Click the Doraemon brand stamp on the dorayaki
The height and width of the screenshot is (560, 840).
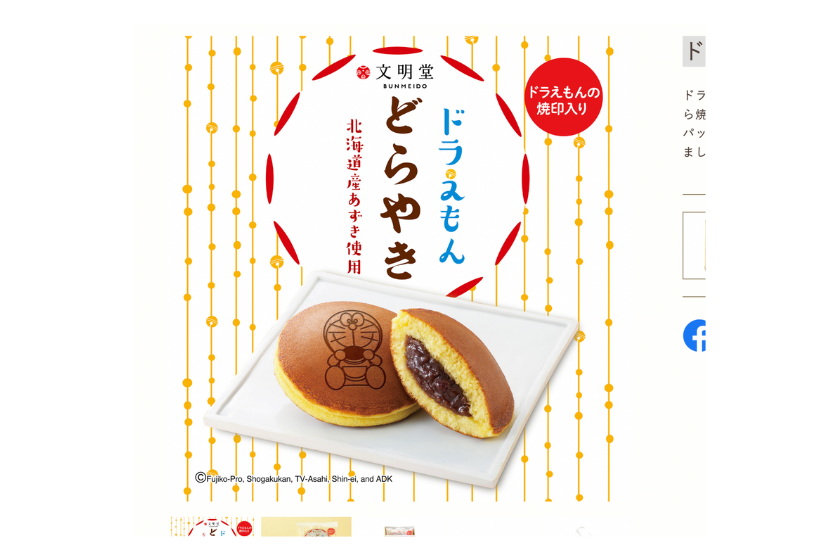(352, 350)
